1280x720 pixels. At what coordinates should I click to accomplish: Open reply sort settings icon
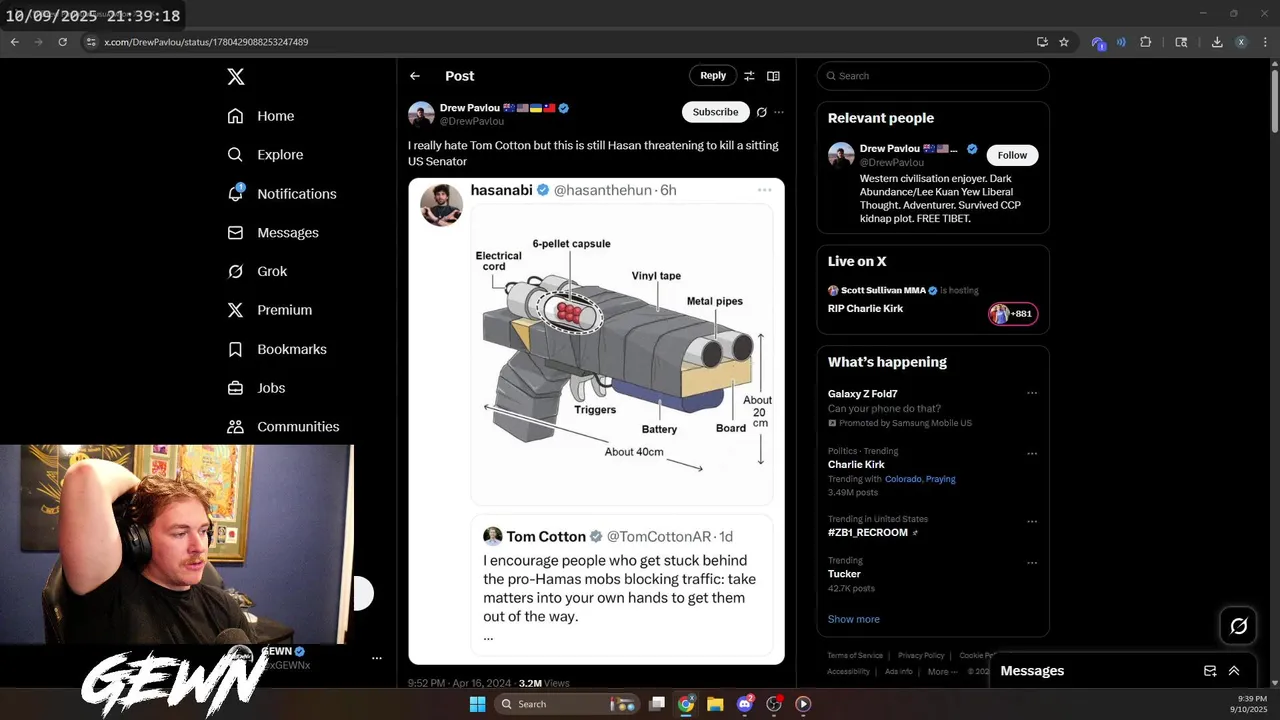pyautogui.click(x=749, y=76)
